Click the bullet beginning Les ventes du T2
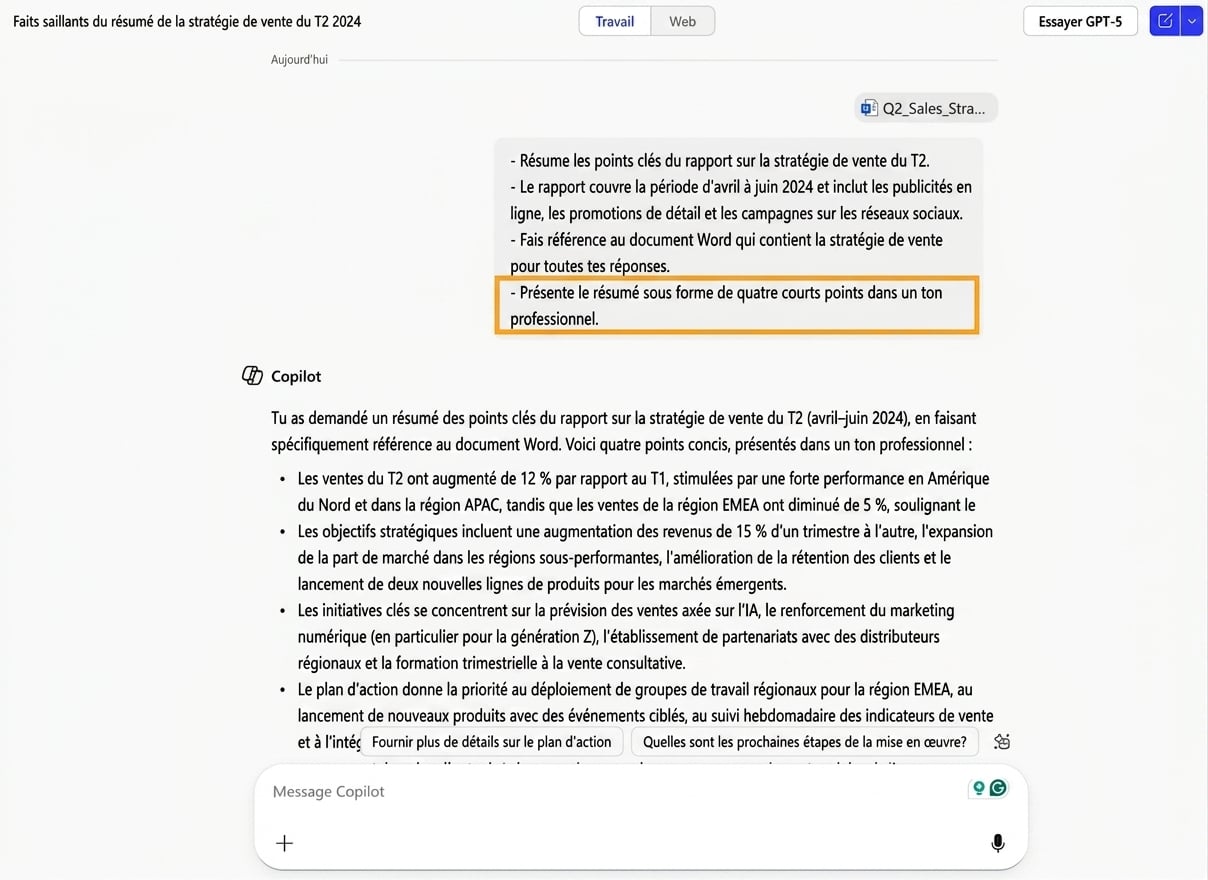 pos(644,492)
